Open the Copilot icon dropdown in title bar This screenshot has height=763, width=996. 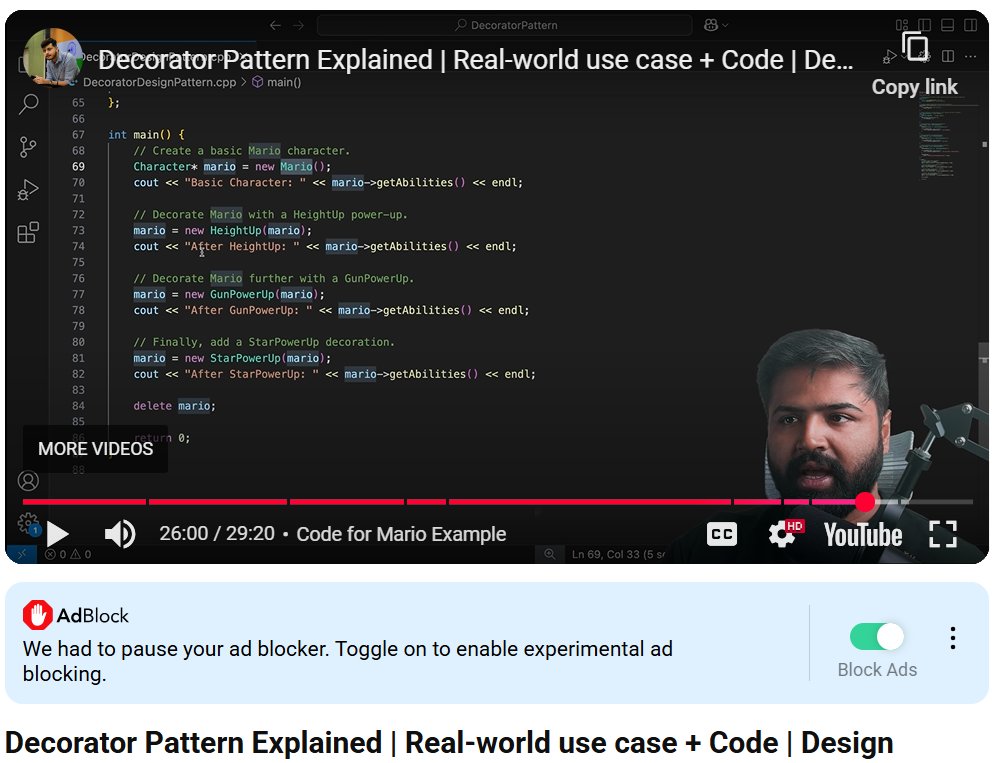click(x=716, y=25)
